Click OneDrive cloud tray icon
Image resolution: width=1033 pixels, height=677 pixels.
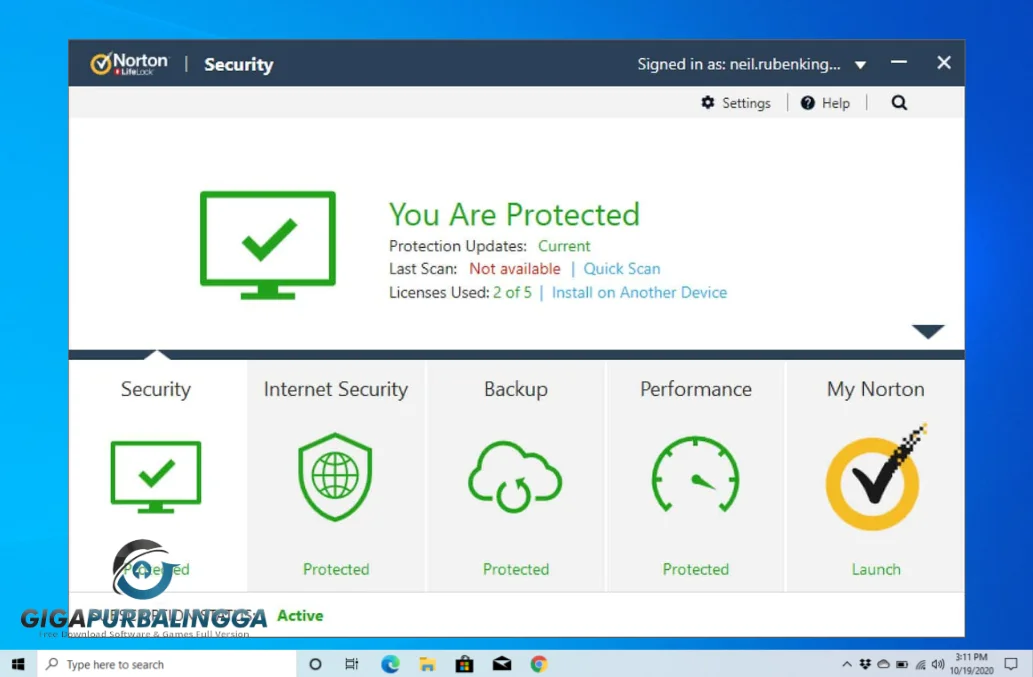point(883,664)
